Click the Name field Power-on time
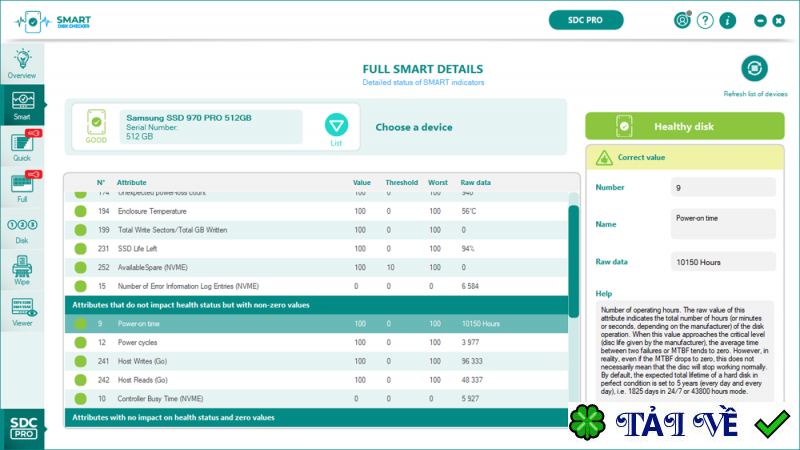Image resolution: width=800 pixels, height=450 pixels. [x=723, y=223]
